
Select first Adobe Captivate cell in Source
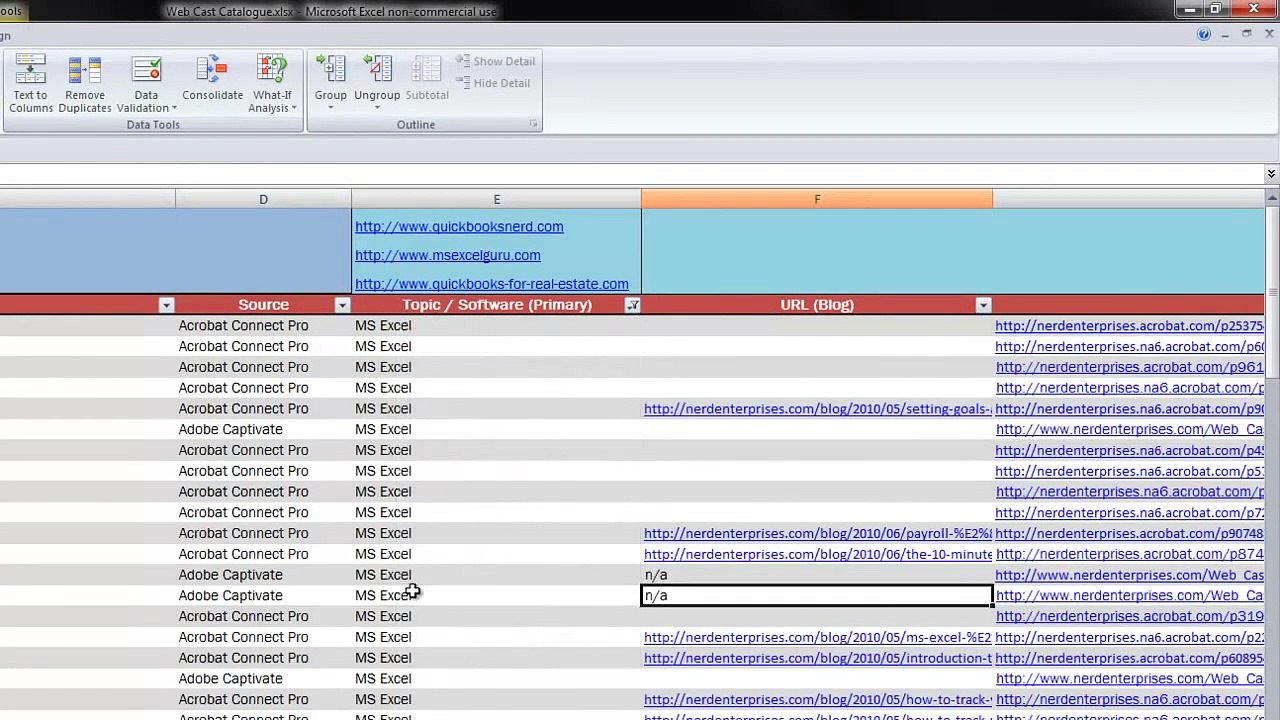click(x=264, y=430)
